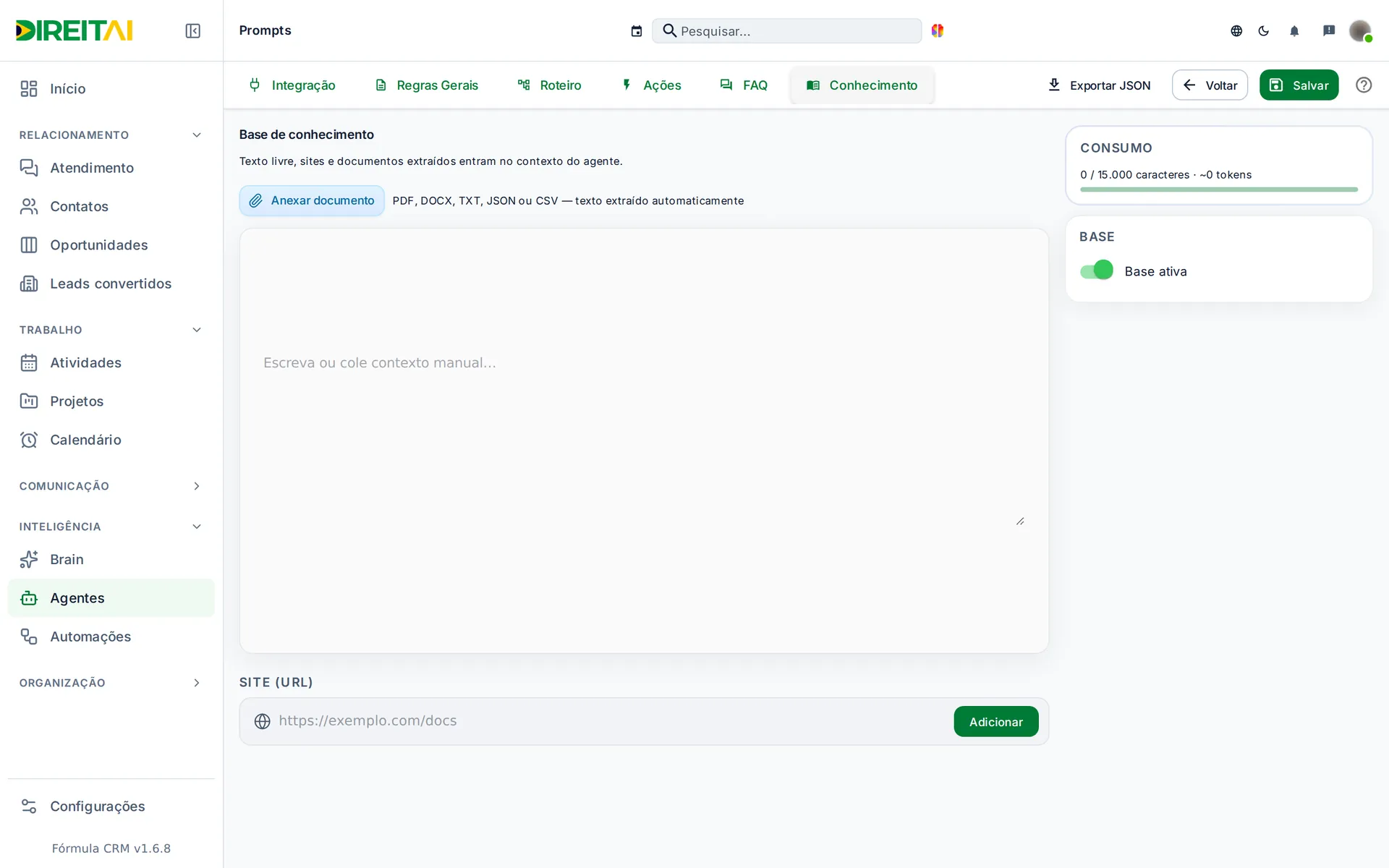The image size is (1389, 868).
Task: Click the Voltar button
Action: click(1210, 85)
